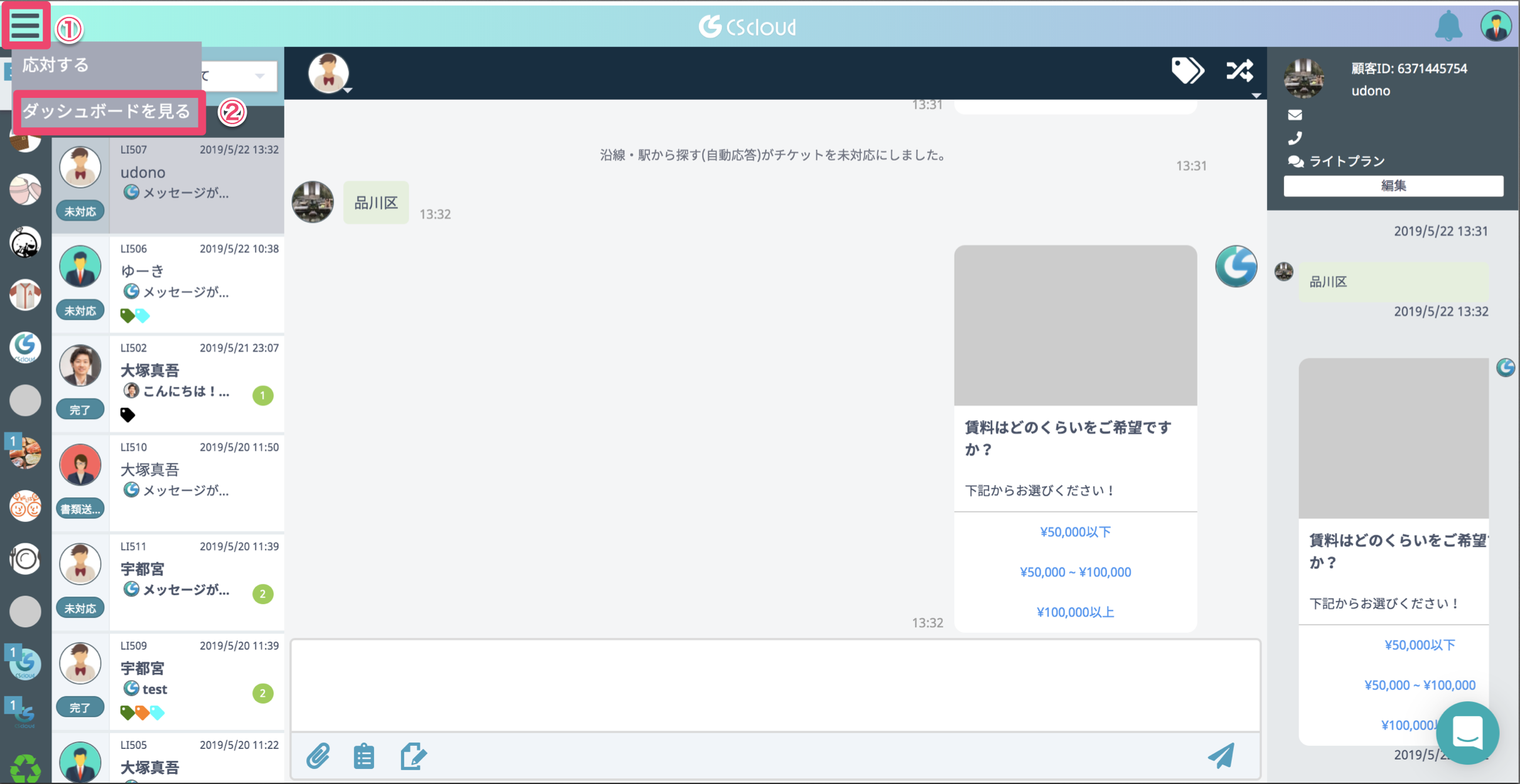Choose ¥50,000 ~ ¥100,000 in chat card

pyautogui.click(x=1075, y=572)
